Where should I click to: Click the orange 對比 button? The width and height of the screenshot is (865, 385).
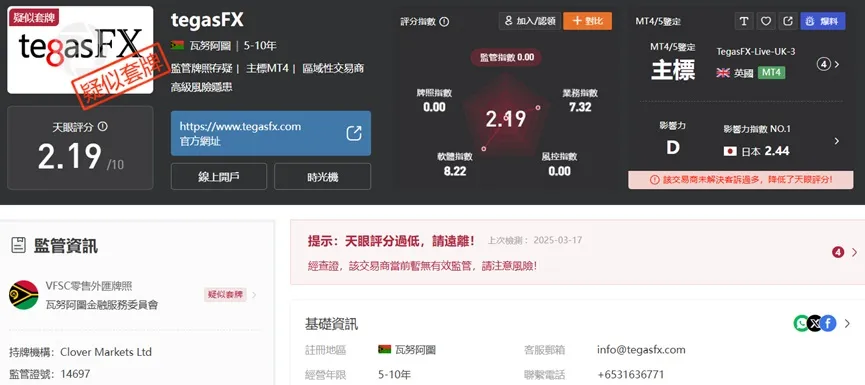588,21
